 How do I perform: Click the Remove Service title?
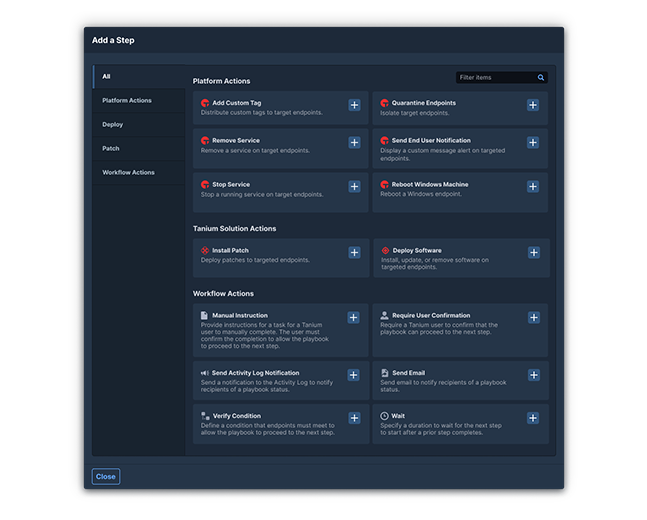[x=236, y=140]
